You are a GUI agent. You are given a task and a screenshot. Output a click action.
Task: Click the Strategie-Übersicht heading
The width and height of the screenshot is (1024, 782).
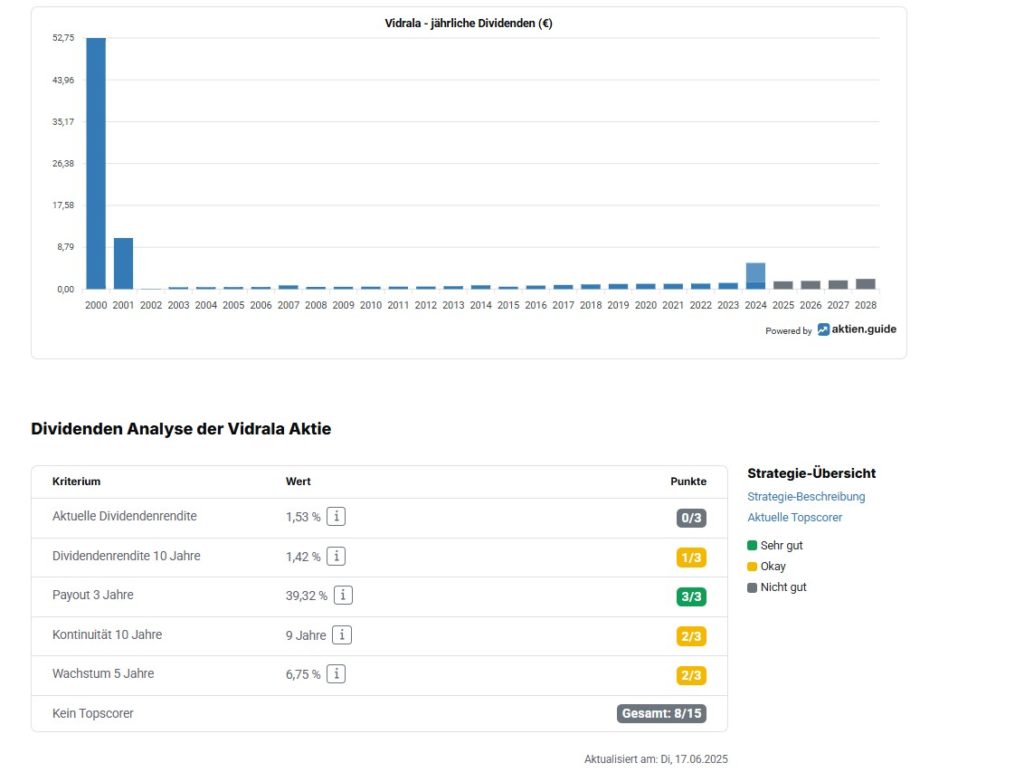click(x=811, y=473)
